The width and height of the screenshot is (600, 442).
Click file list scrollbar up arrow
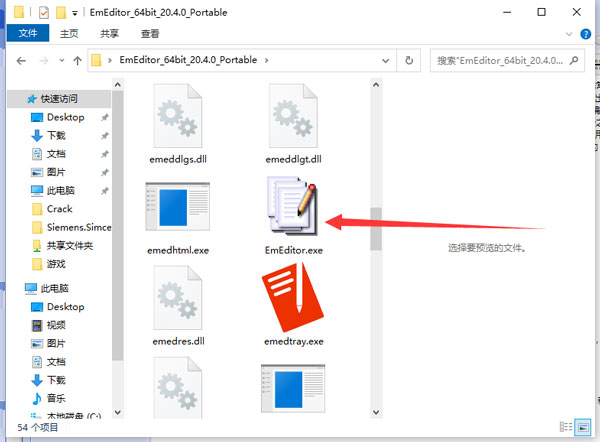(x=376, y=85)
